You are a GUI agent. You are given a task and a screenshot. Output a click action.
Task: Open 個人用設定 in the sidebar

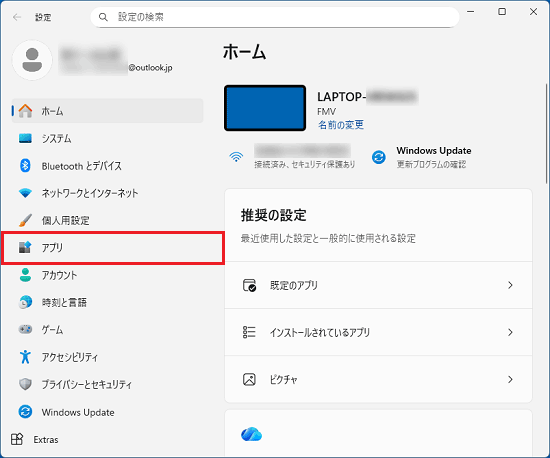click(107, 221)
